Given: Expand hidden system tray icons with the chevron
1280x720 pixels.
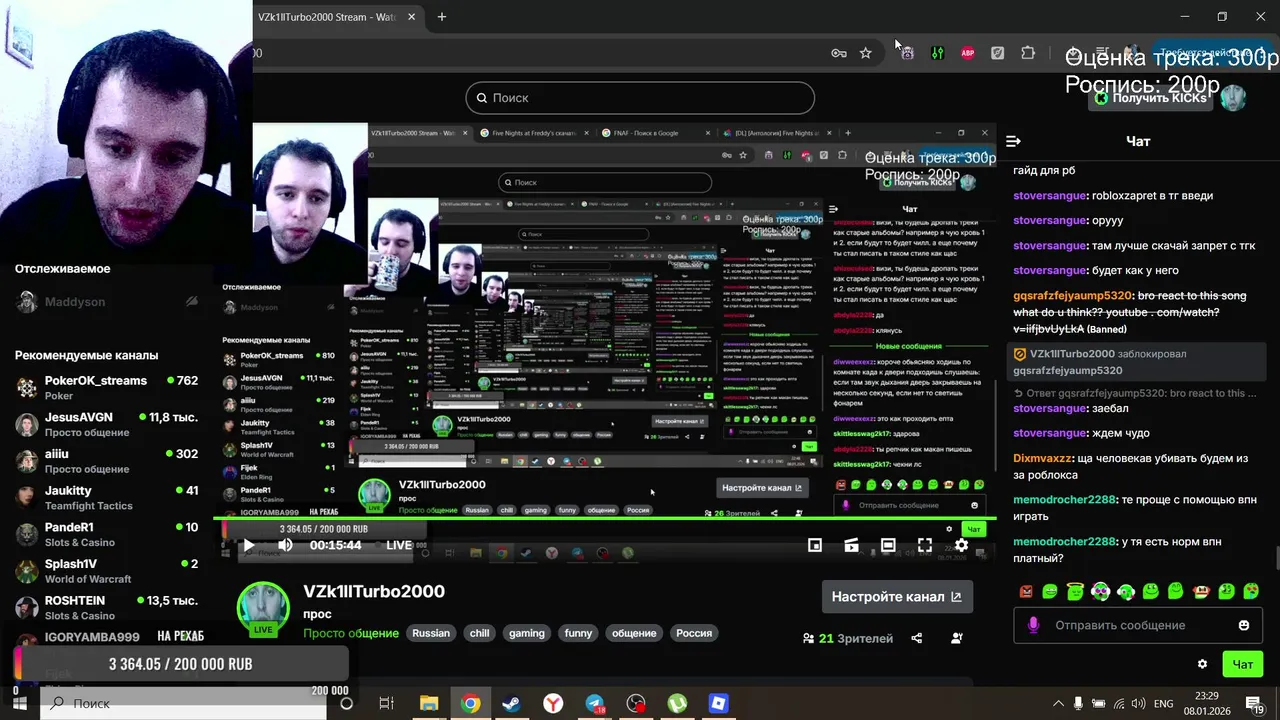Looking at the screenshot, I should (x=1059, y=704).
